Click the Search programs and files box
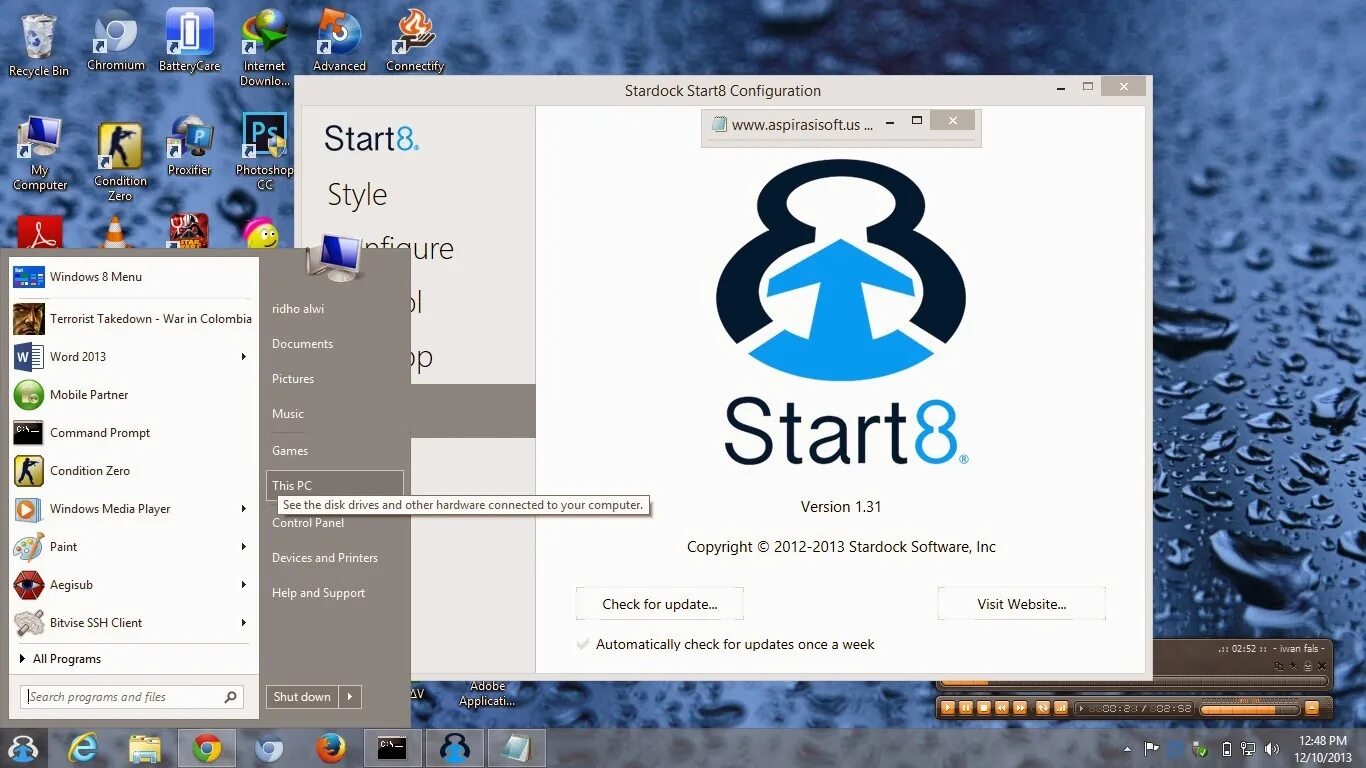The width and height of the screenshot is (1366, 768). (131, 697)
